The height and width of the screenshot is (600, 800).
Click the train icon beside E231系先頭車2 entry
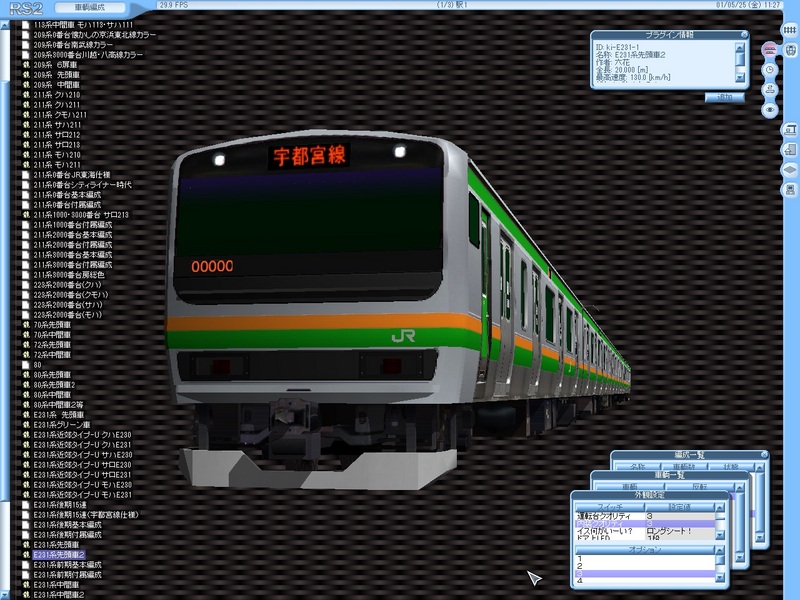(x=25, y=555)
